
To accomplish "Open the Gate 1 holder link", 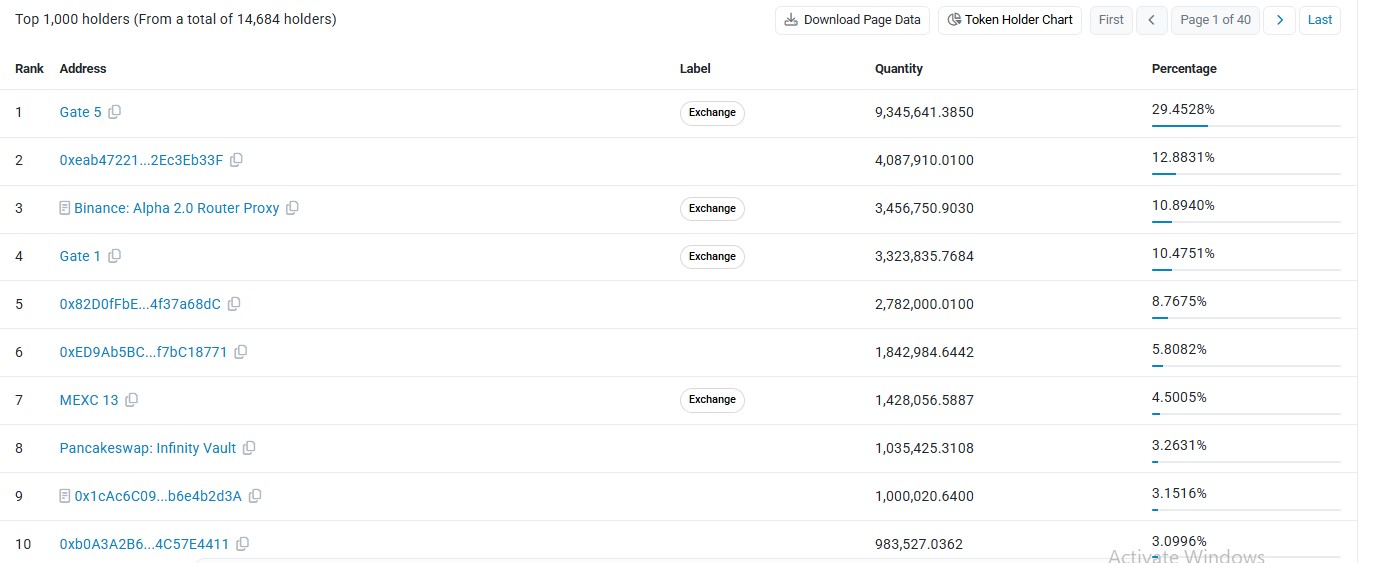I will click(81, 256).
